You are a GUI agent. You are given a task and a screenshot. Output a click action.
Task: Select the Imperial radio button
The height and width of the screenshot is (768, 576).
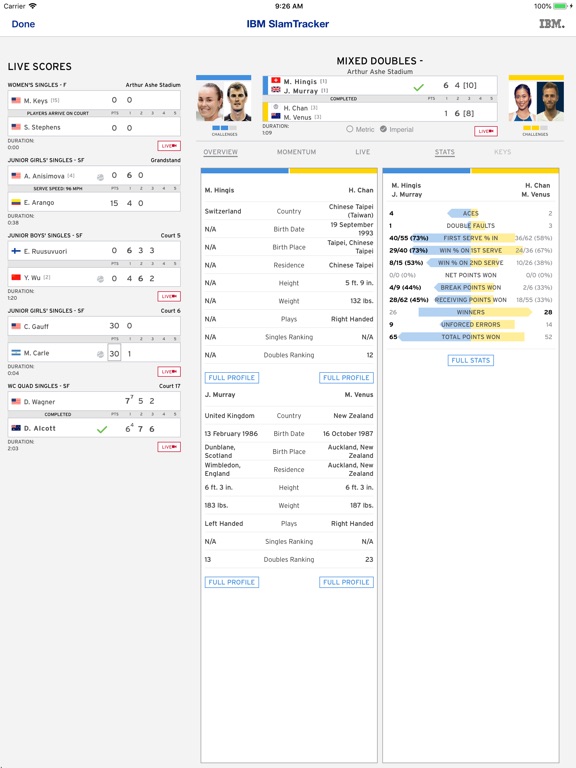click(x=384, y=129)
